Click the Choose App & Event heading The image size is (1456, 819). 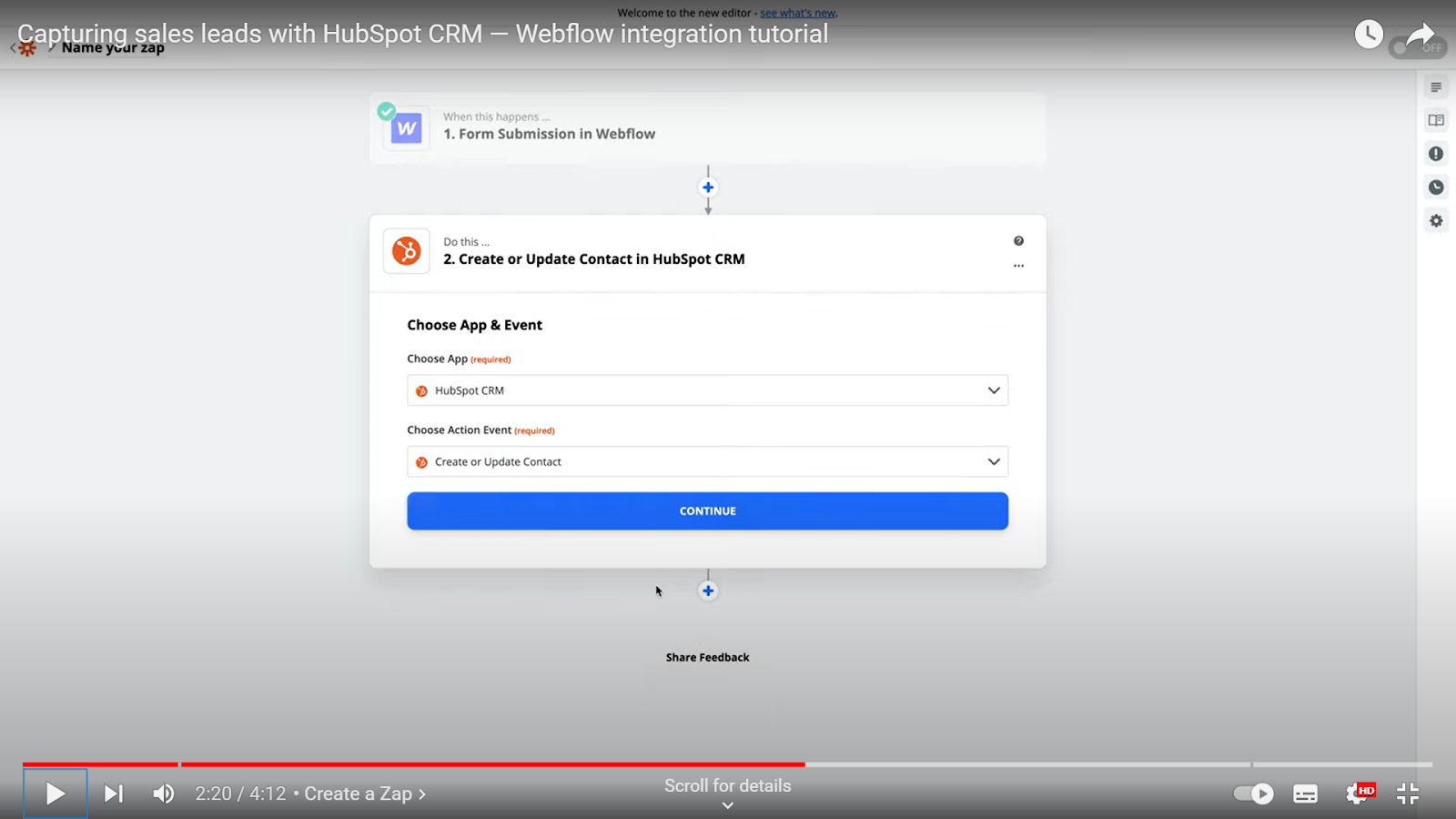point(474,325)
